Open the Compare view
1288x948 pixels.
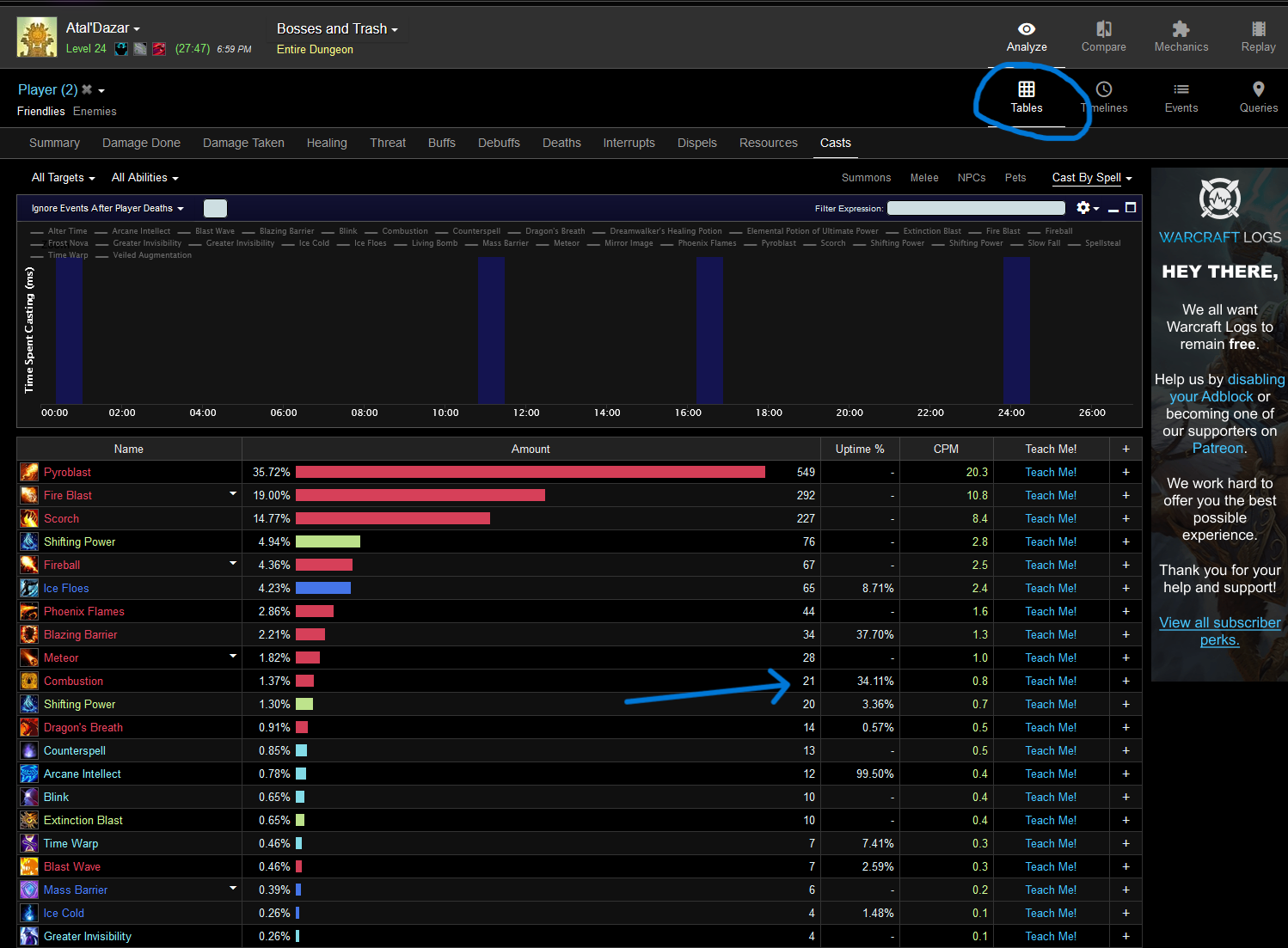1103,37
